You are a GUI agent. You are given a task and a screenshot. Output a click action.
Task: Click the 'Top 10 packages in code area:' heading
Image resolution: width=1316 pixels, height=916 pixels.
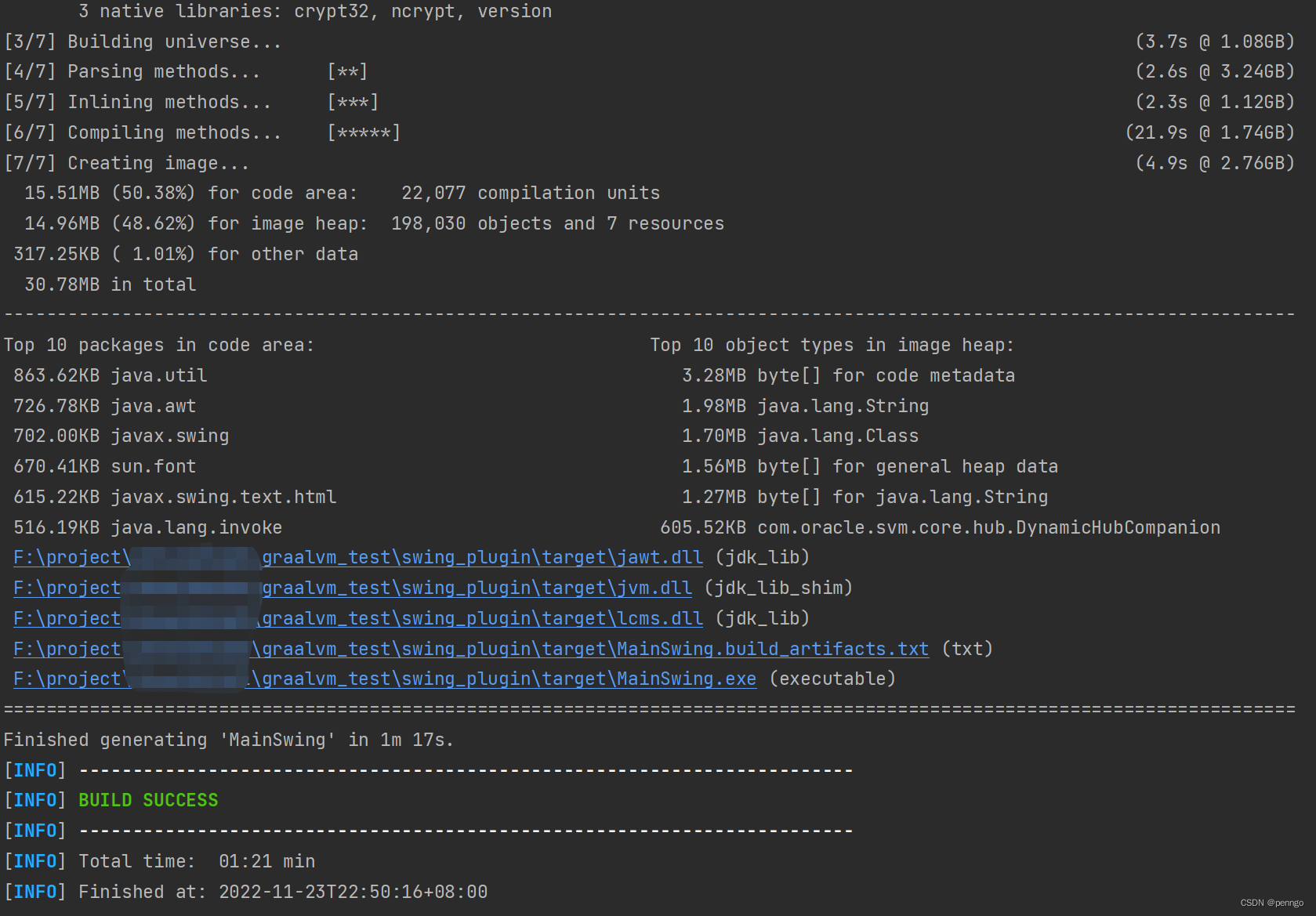tap(159, 345)
